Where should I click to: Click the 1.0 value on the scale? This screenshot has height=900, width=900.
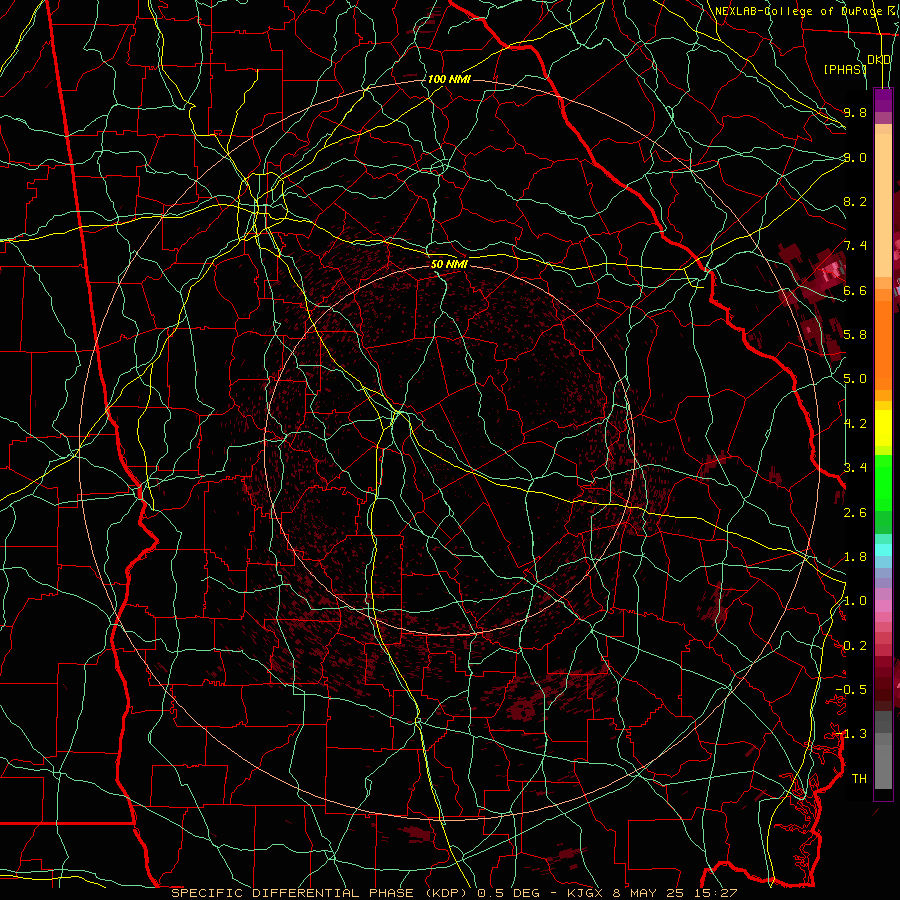tap(855, 601)
